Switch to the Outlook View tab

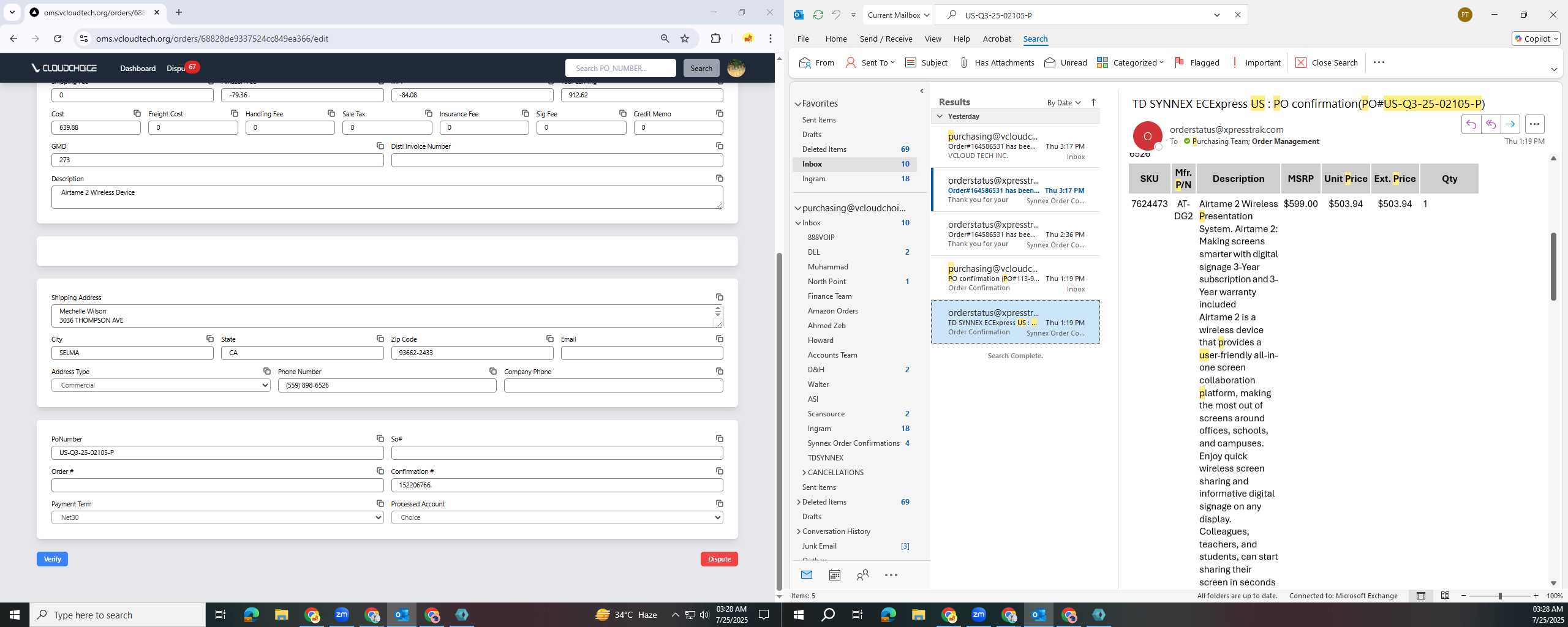pyautogui.click(x=932, y=39)
